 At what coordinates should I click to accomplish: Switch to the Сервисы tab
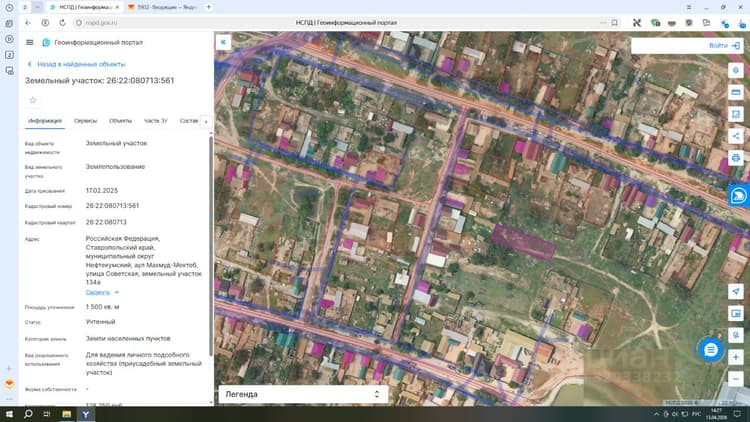point(85,121)
